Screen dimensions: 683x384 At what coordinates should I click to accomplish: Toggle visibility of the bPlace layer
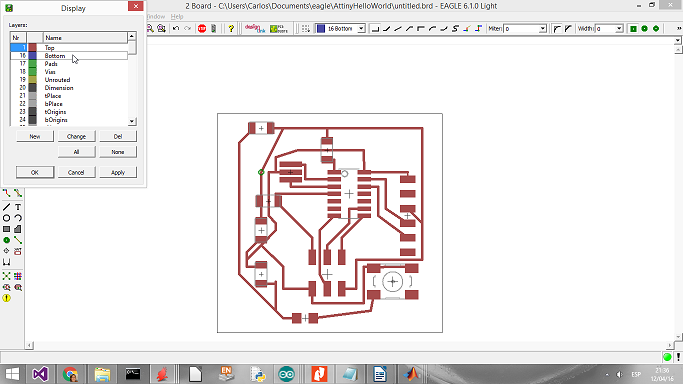pos(69,104)
